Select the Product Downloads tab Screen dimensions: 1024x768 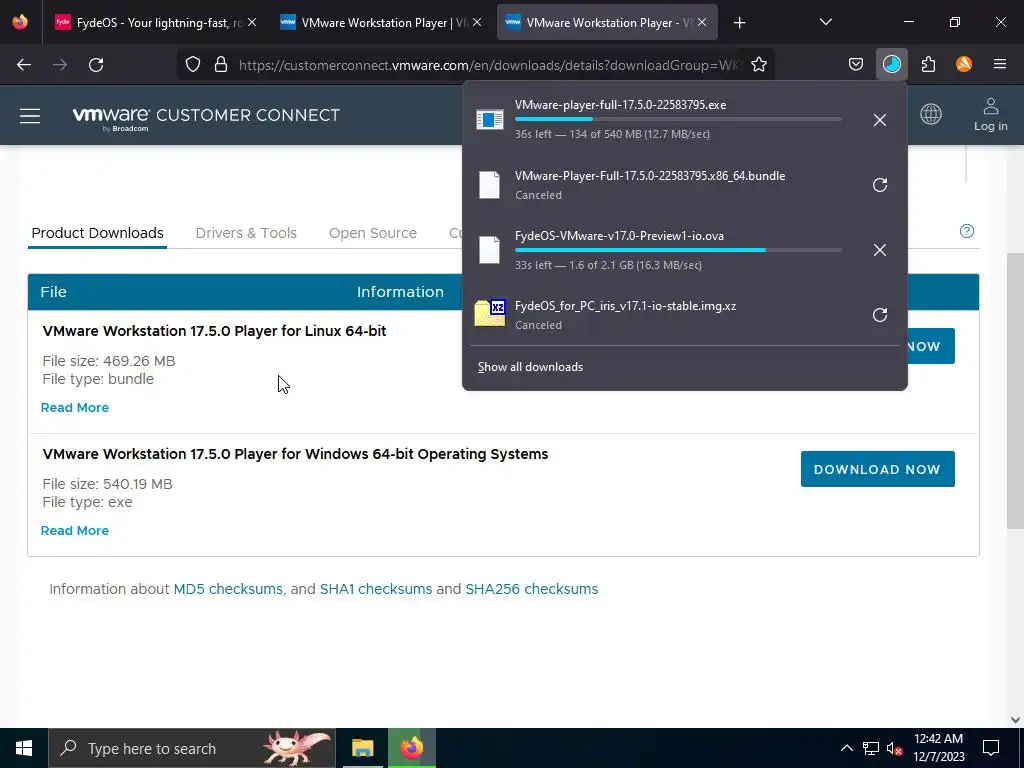pyautogui.click(x=97, y=233)
